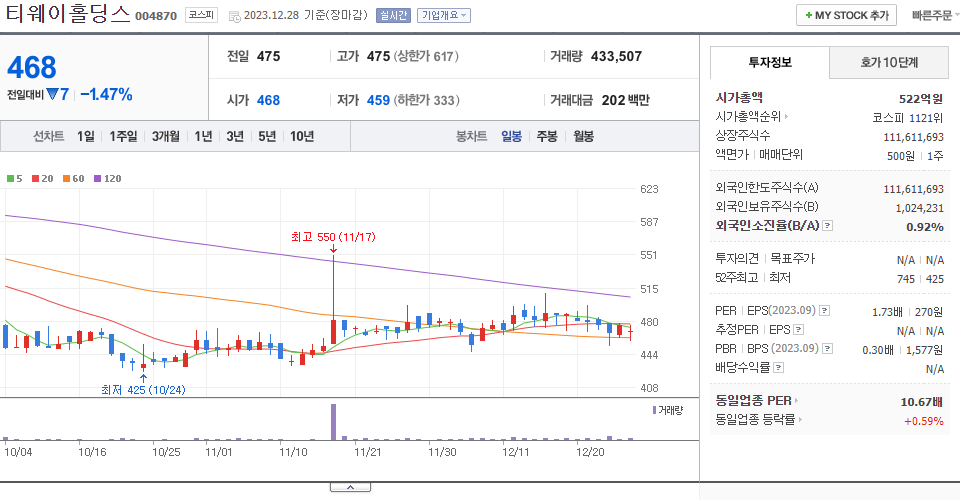The height and width of the screenshot is (500, 960).
Task: Click the help icon next to 추정PER EPS
Action: 798,330
